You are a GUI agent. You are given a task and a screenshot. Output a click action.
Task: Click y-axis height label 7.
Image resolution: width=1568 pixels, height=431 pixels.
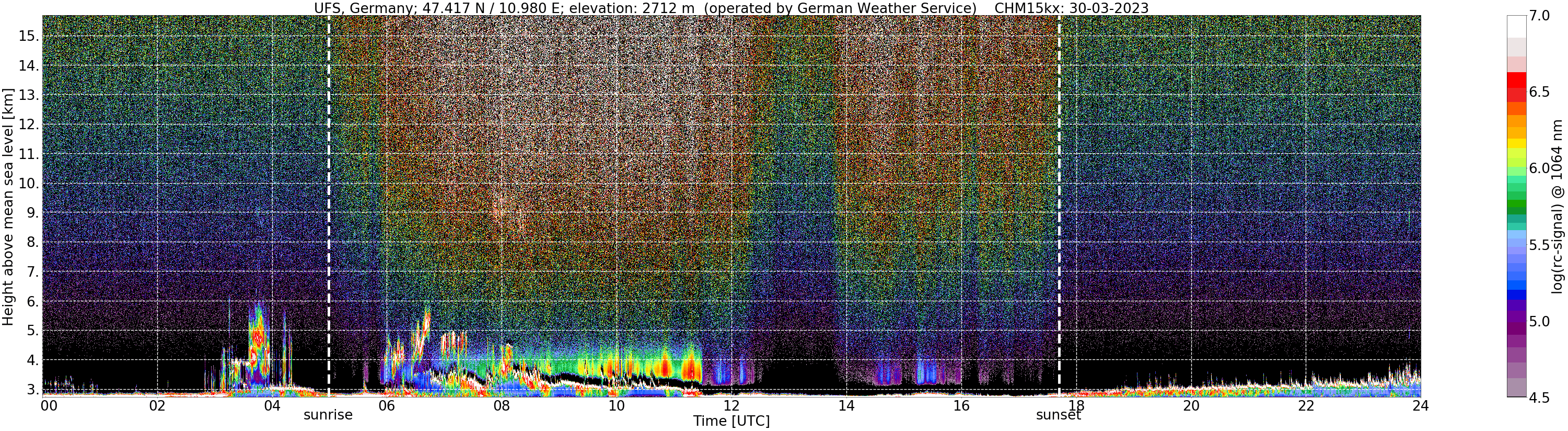pos(32,272)
